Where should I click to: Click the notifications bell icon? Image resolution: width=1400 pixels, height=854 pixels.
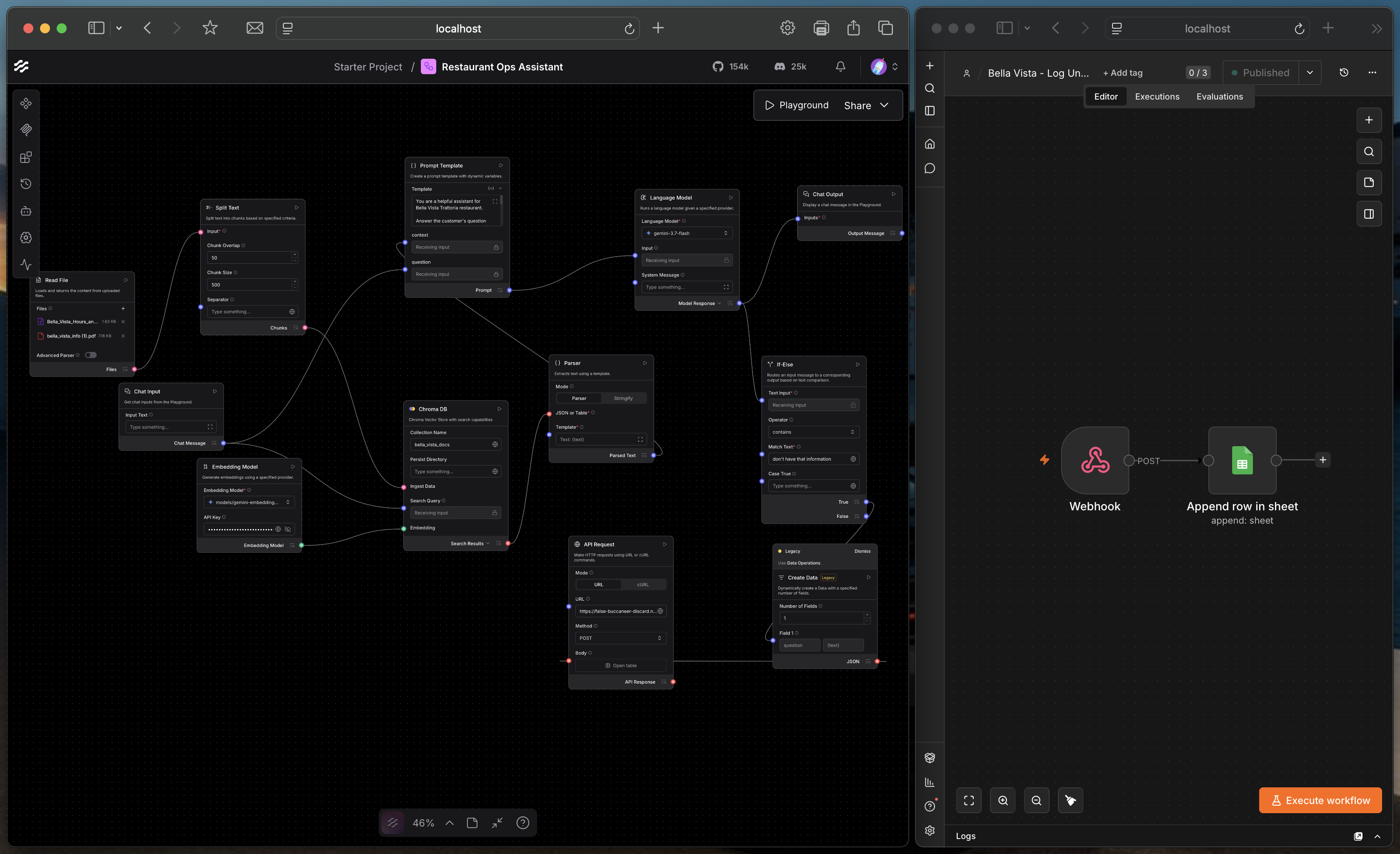click(x=840, y=67)
